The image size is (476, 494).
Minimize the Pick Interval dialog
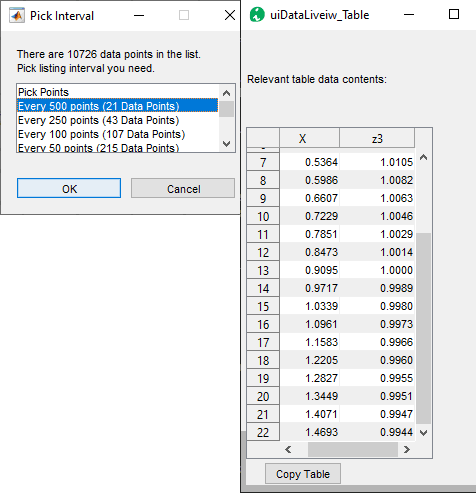pyautogui.click(x=139, y=15)
